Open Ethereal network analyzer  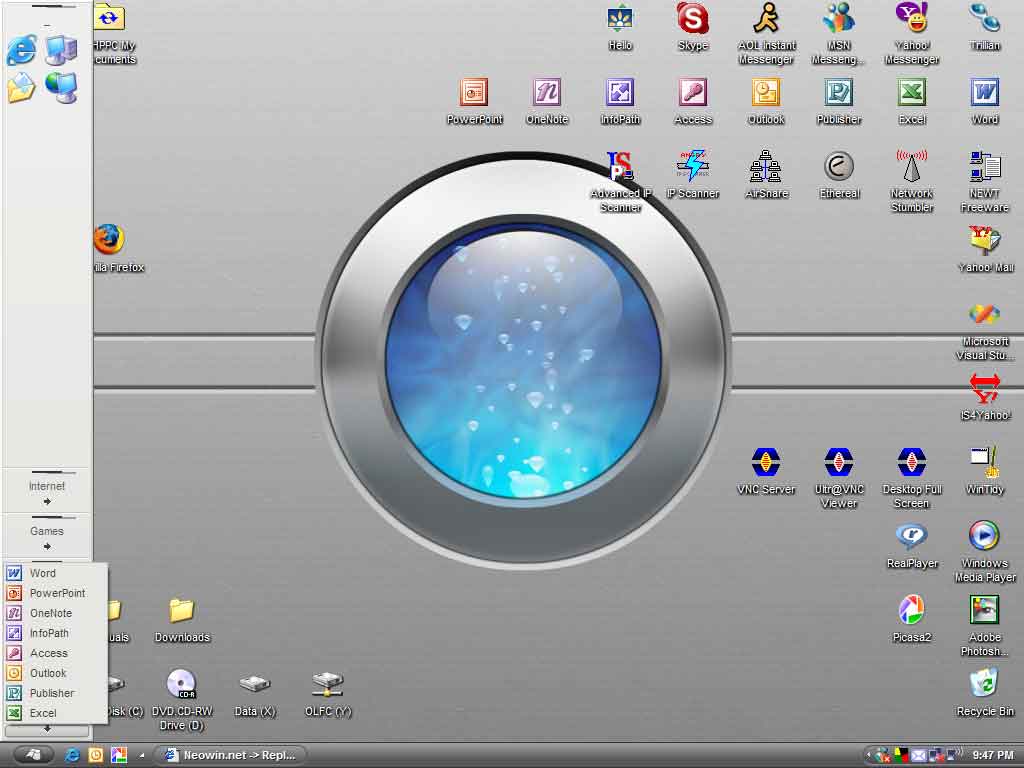coord(838,168)
